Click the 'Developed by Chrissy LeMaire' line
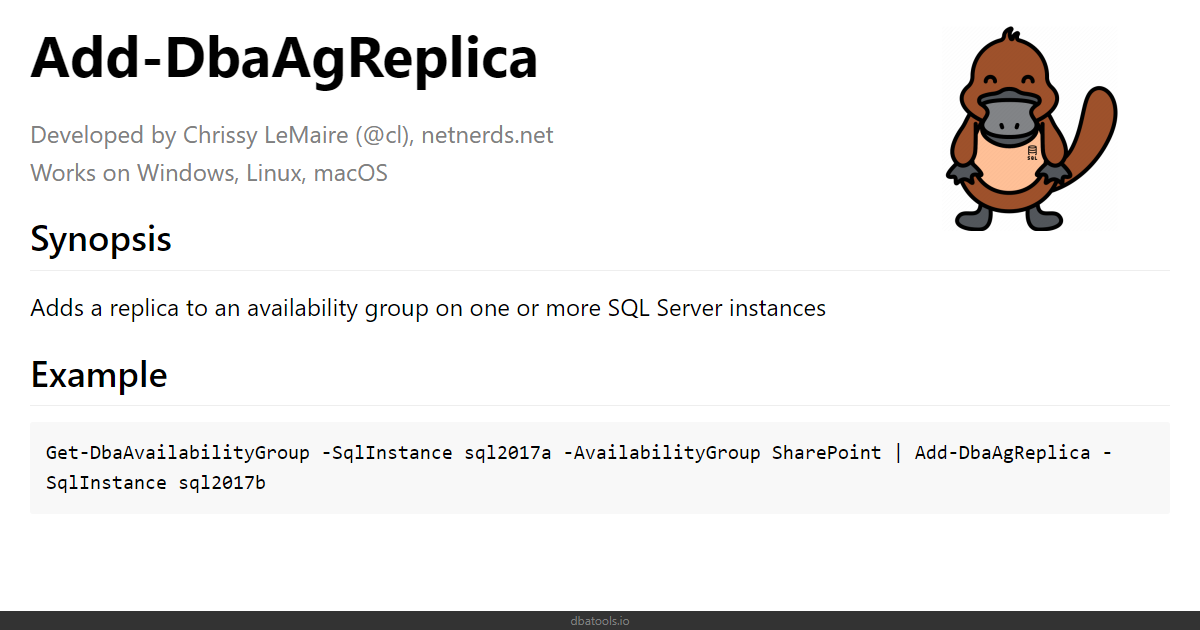 pyautogui.click(x=292, y=135)
